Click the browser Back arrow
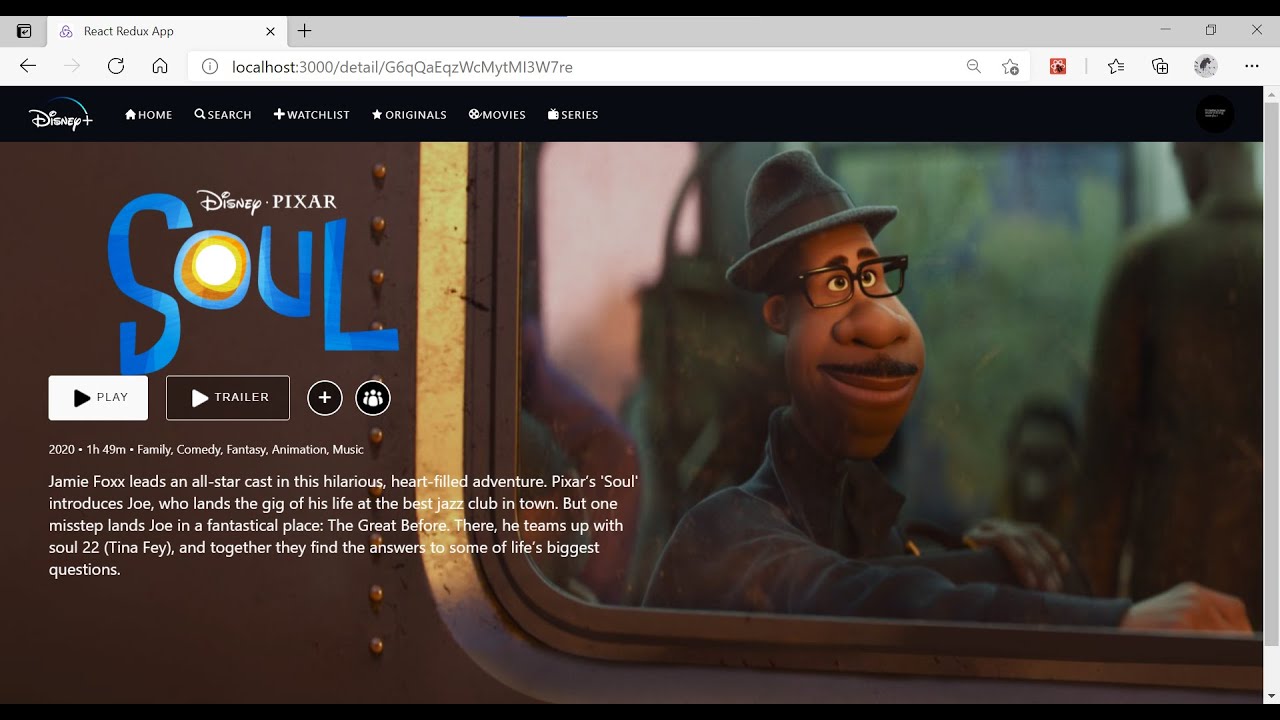1280x720 pixels. (28, 66)
